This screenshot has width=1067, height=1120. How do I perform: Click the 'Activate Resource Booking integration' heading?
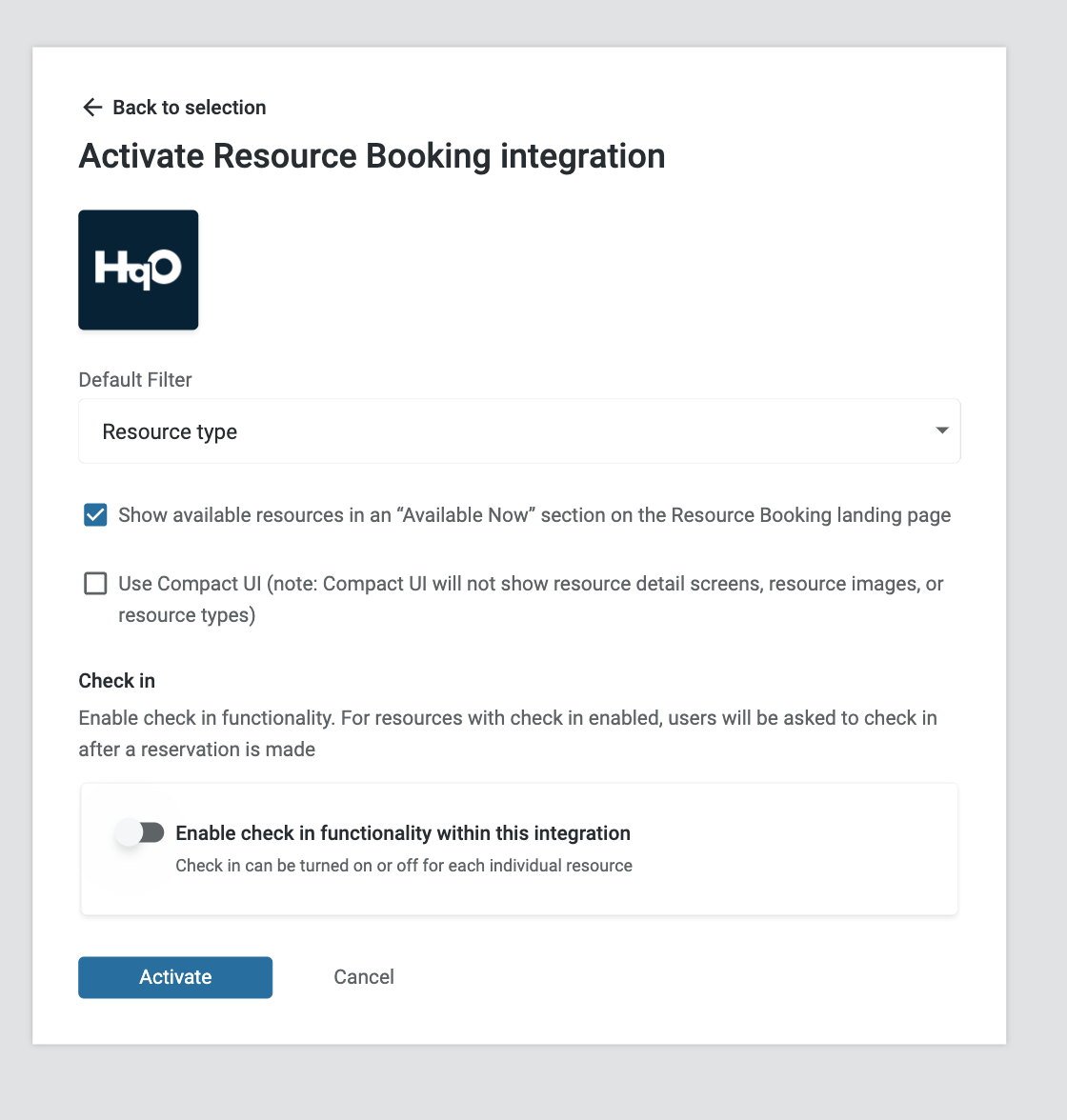pyautogui.click(x=372, y=156)
